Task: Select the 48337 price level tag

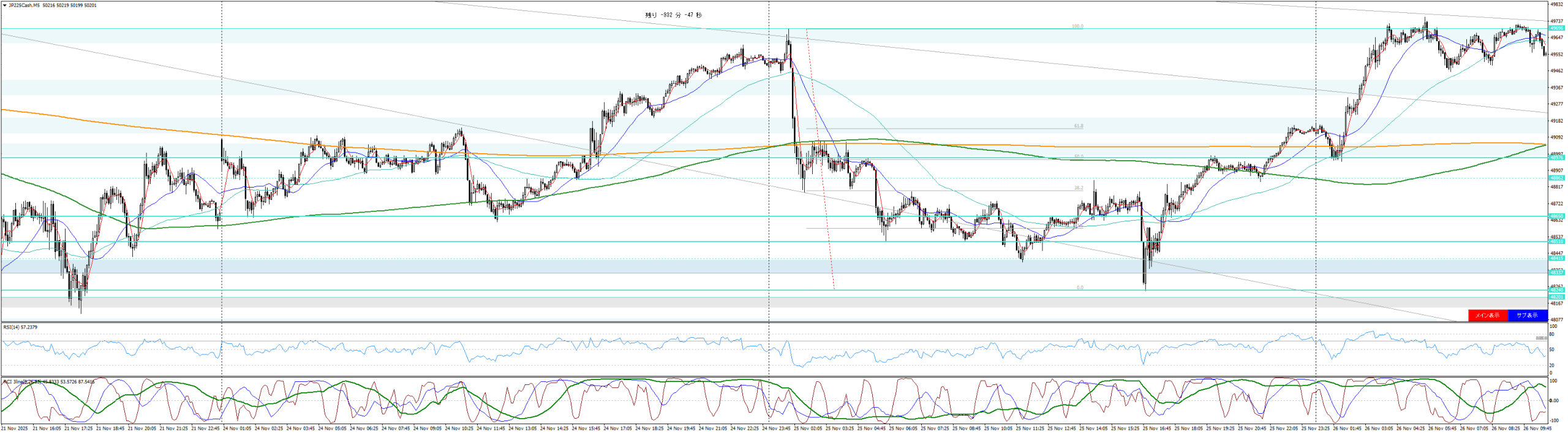Action: click(1556, 272)
